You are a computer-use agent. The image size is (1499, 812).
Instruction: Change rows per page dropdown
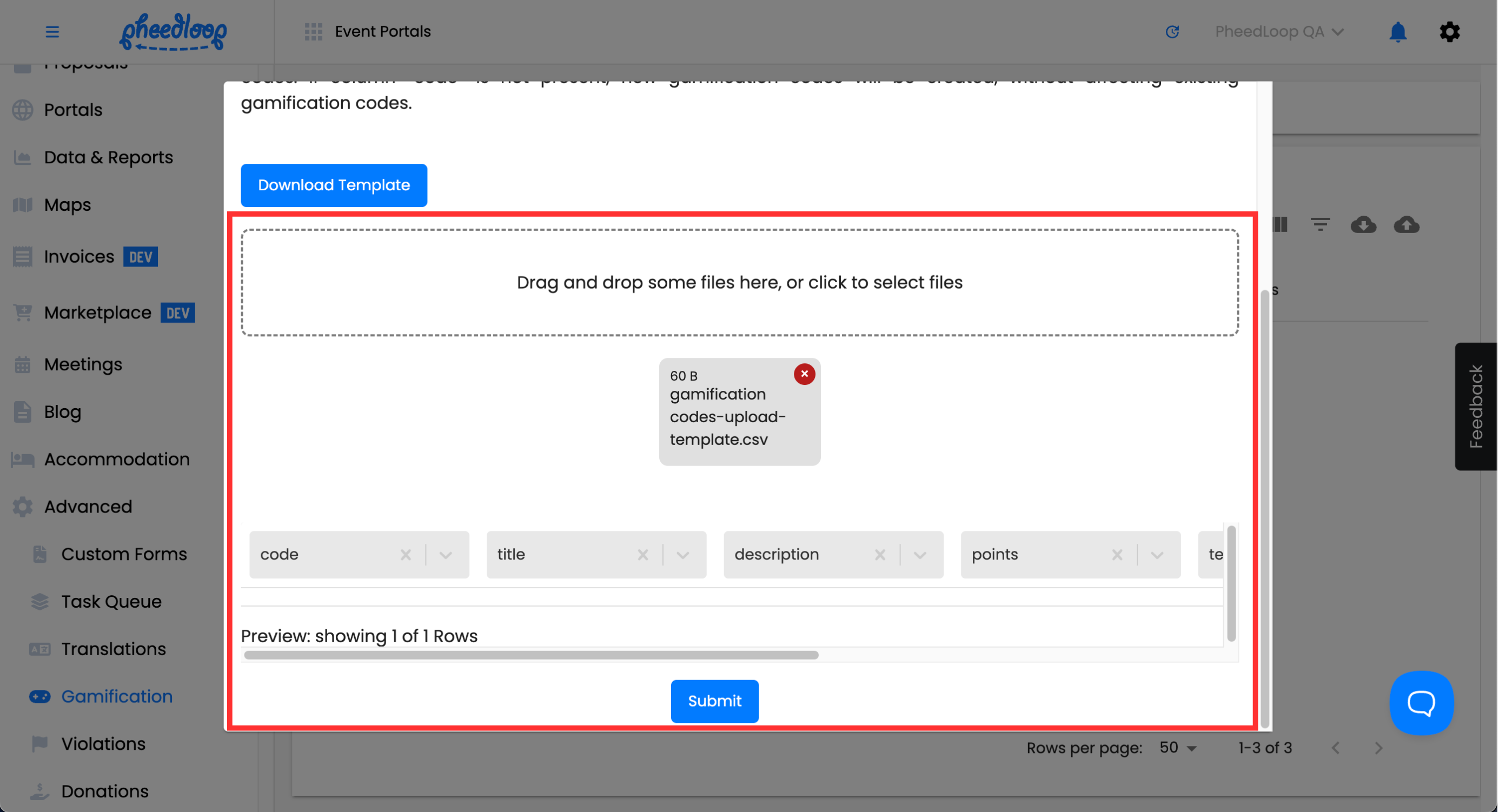pos(1178,748)
